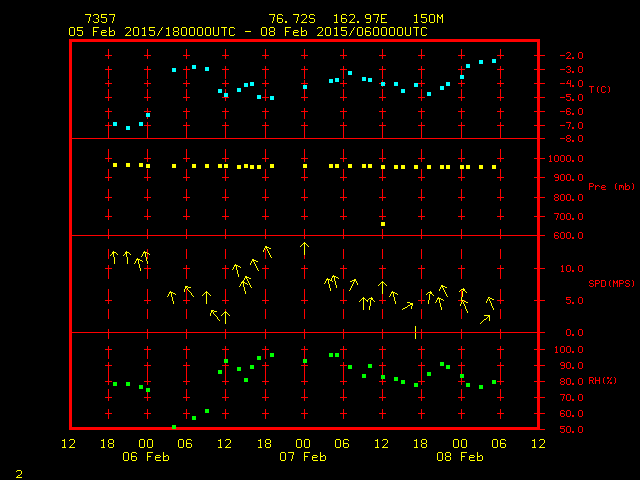Click the first cyan temperature point on left

tap(115, 124)
